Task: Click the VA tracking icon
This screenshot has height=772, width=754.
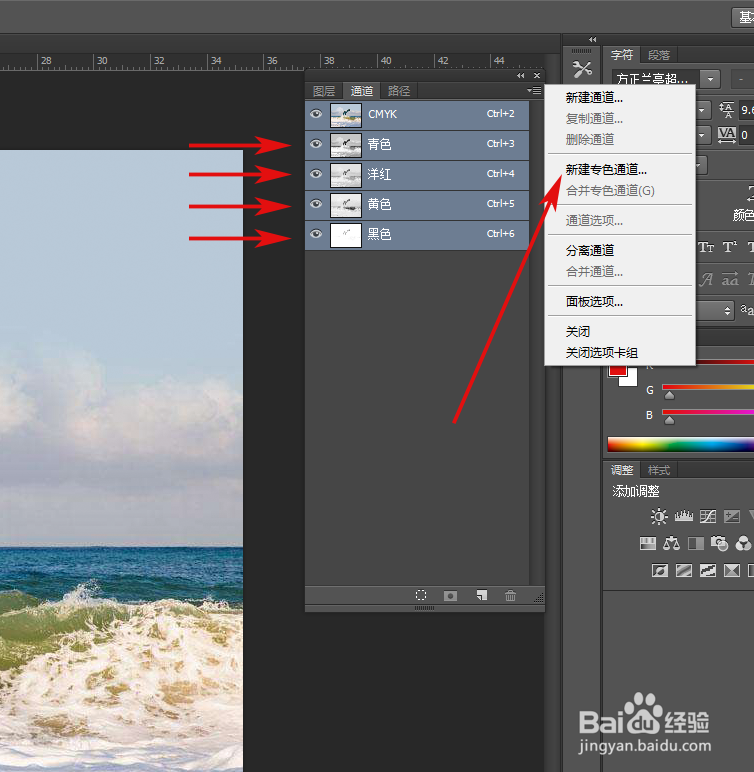Action: [x=726, y=134]
